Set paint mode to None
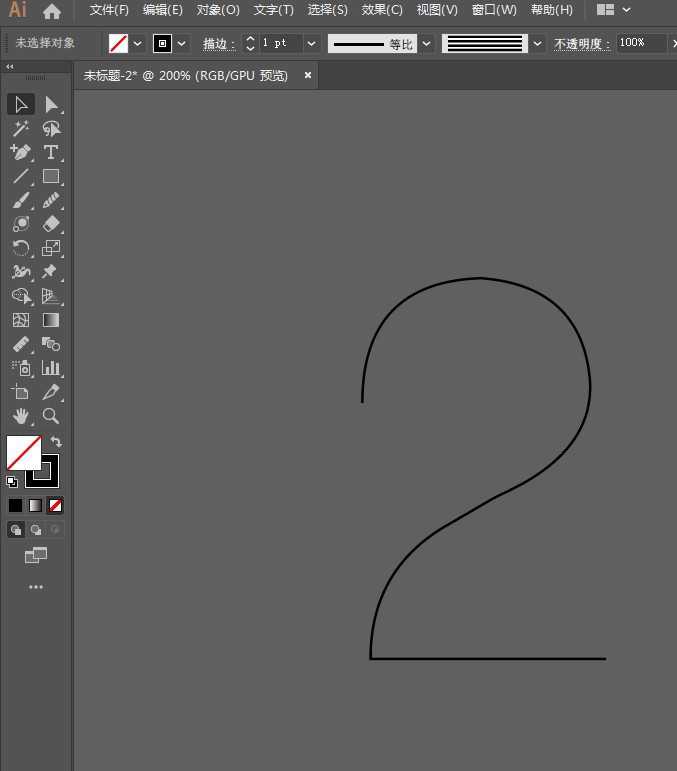This screenshot has width=677, height=771. pos(56,505)
